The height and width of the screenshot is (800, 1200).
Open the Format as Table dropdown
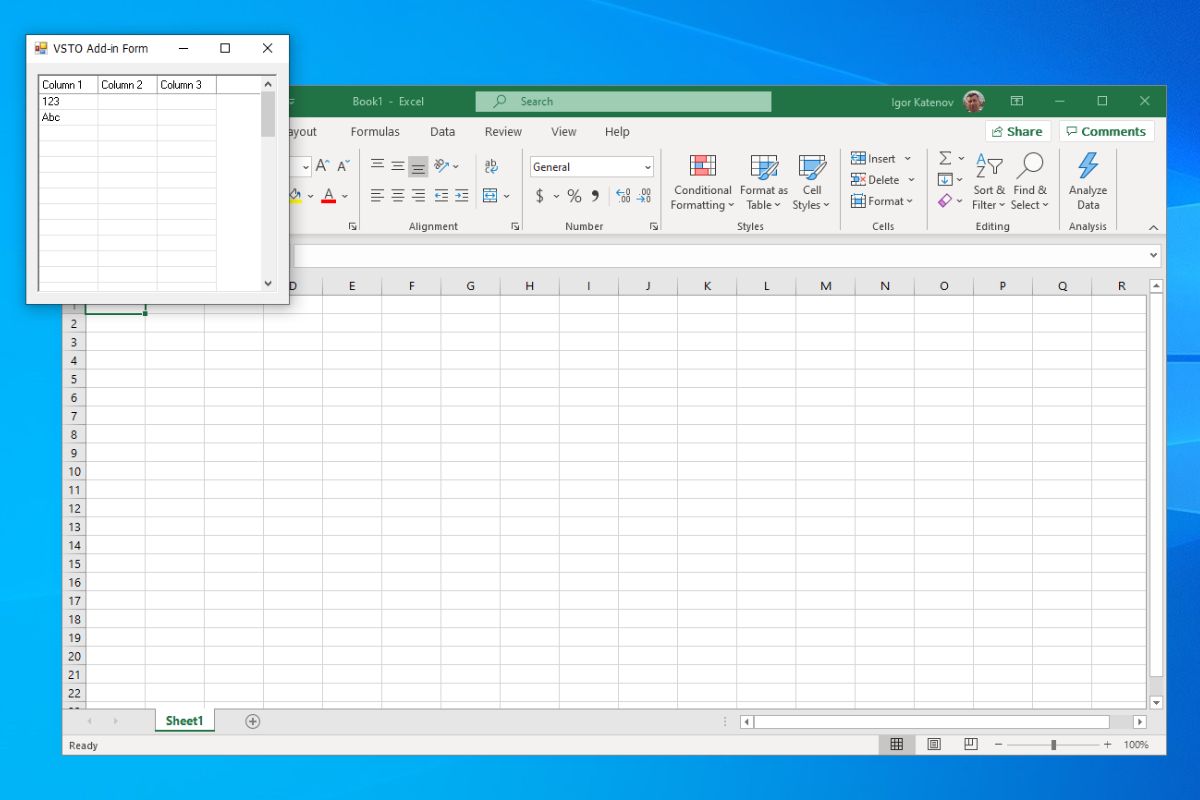(764, 182)
